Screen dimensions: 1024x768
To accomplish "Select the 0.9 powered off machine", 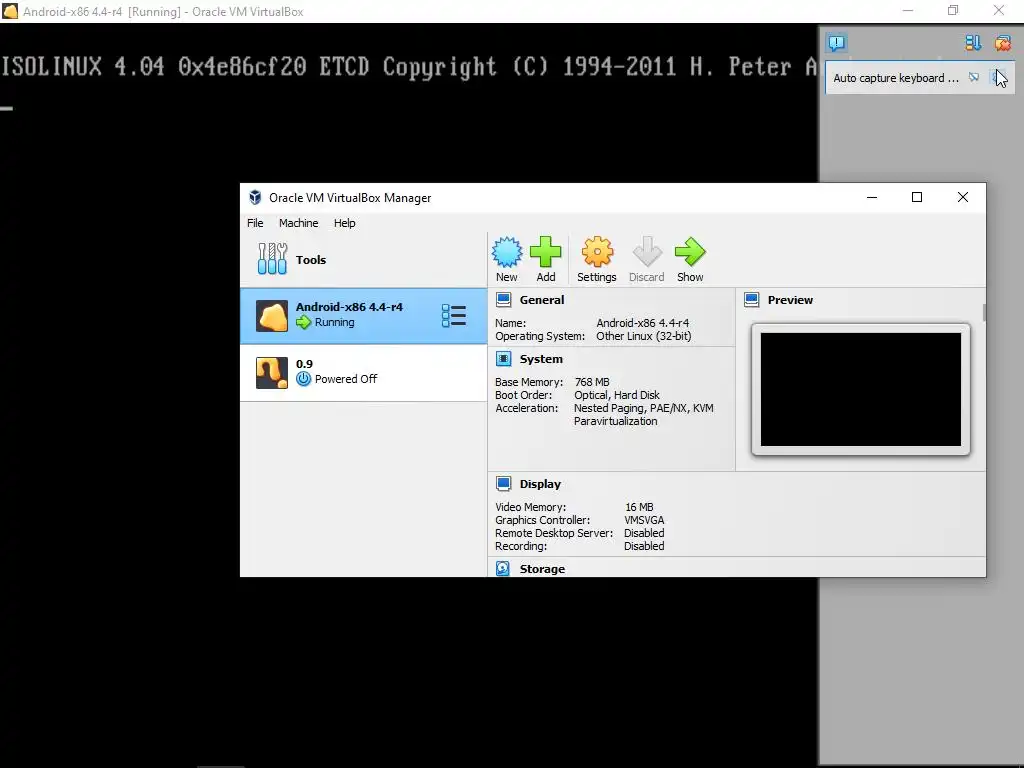I will pos(364,373).
